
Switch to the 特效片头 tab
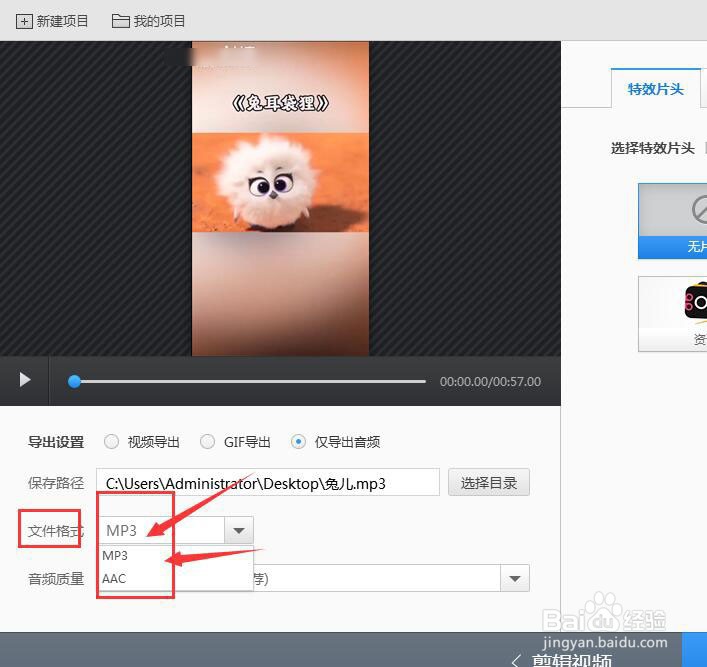coord(656,88)
